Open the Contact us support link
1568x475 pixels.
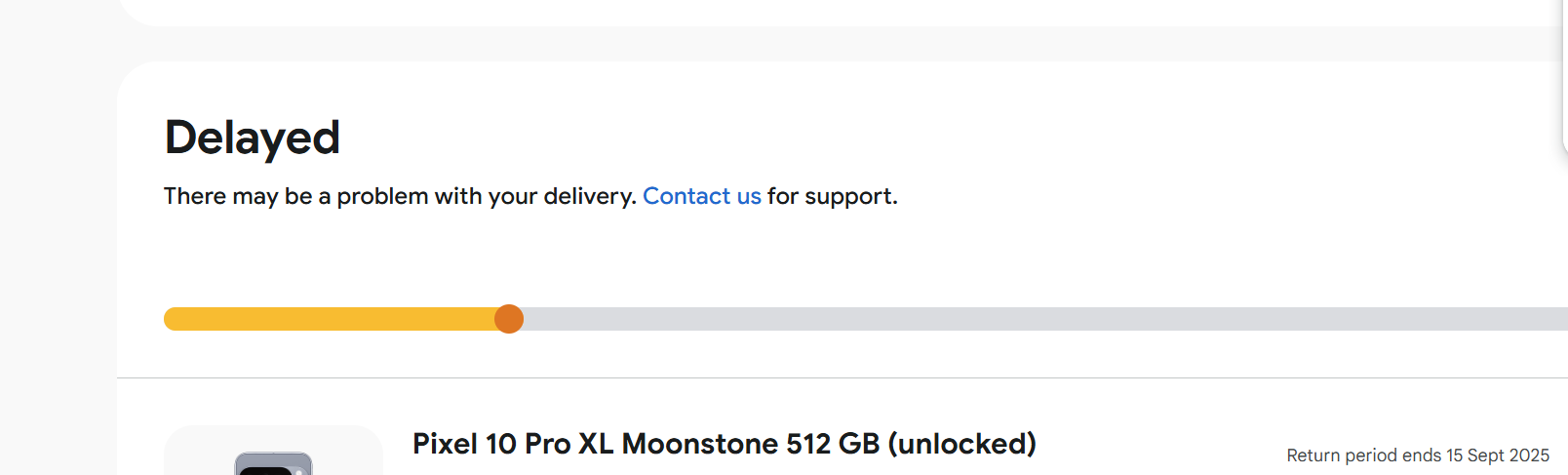(701, 196)
